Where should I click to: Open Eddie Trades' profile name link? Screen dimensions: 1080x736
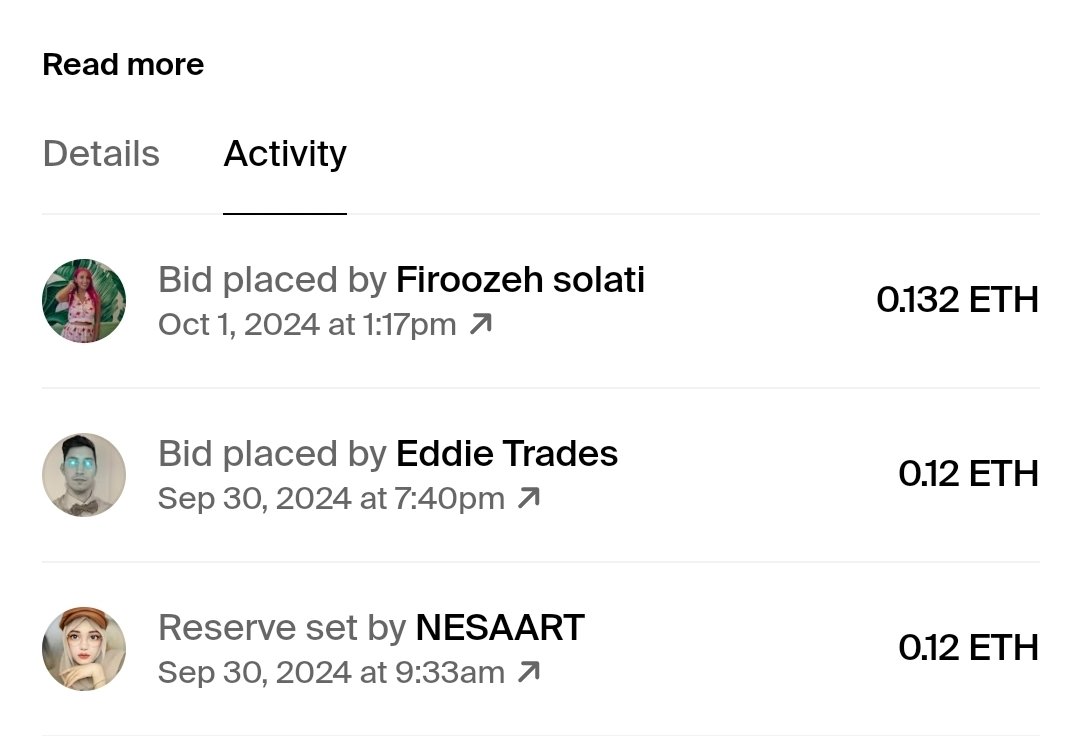507,454
